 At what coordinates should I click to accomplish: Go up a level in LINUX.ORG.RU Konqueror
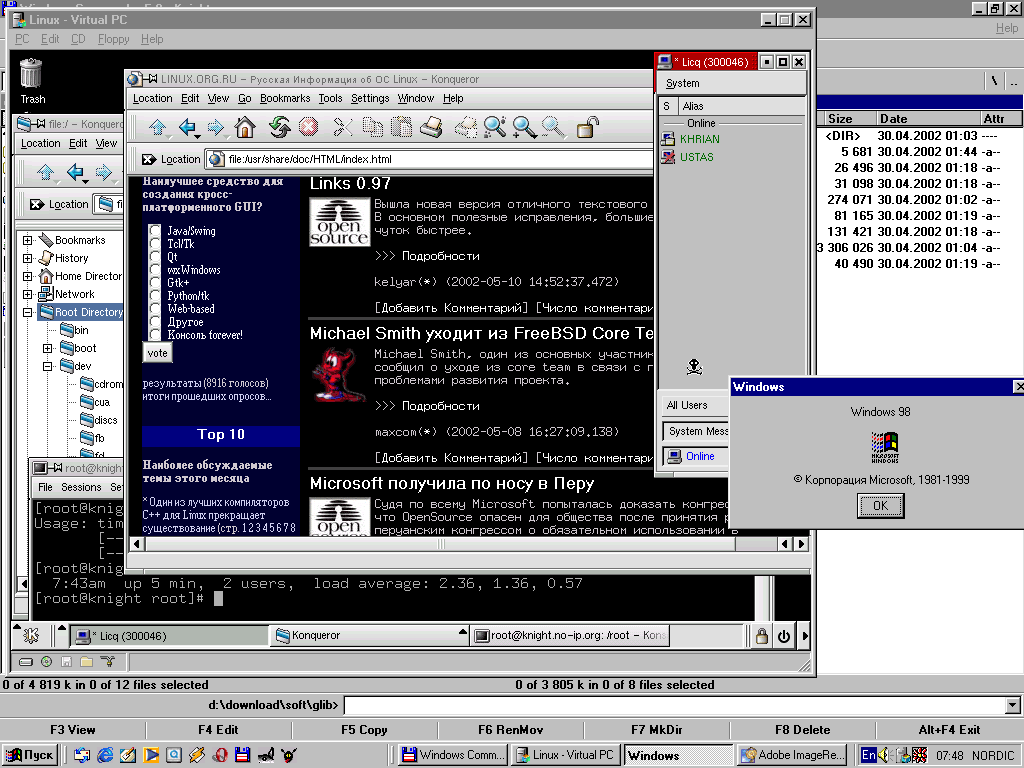(x=157, y=127)
